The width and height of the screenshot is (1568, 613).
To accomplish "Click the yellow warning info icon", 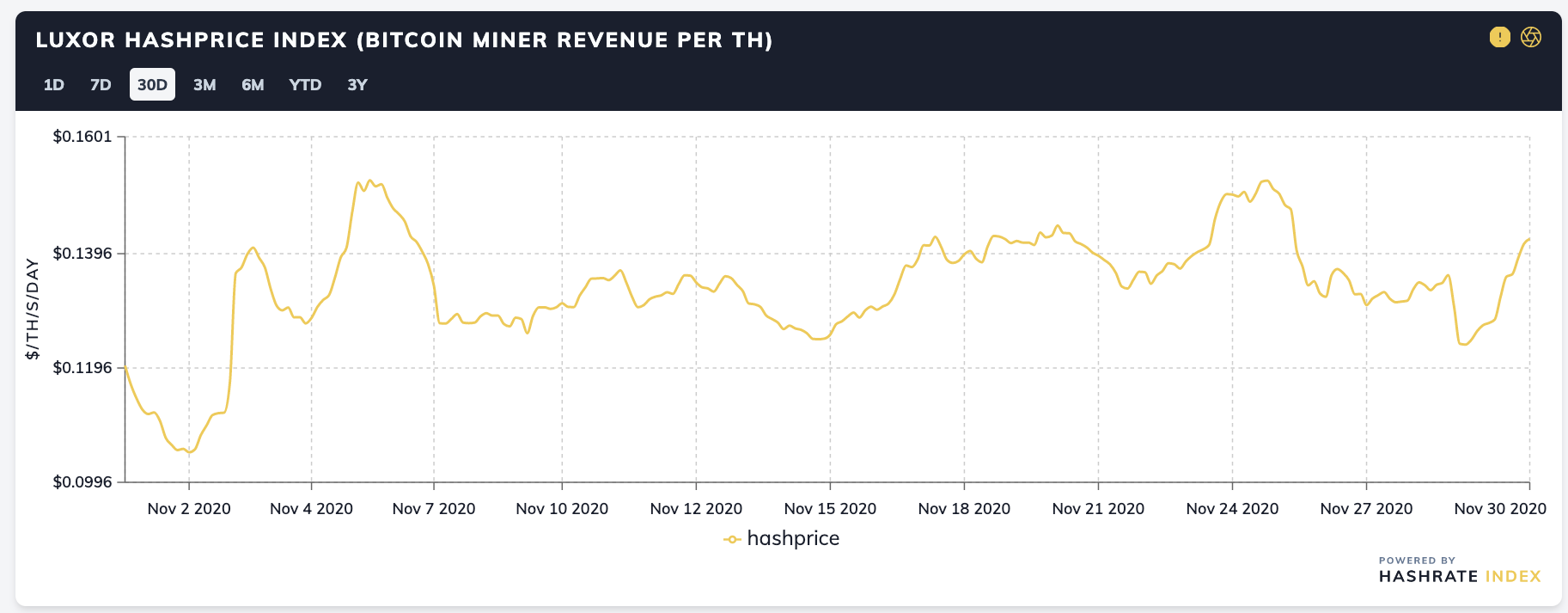I will (x=1499, y=37).
